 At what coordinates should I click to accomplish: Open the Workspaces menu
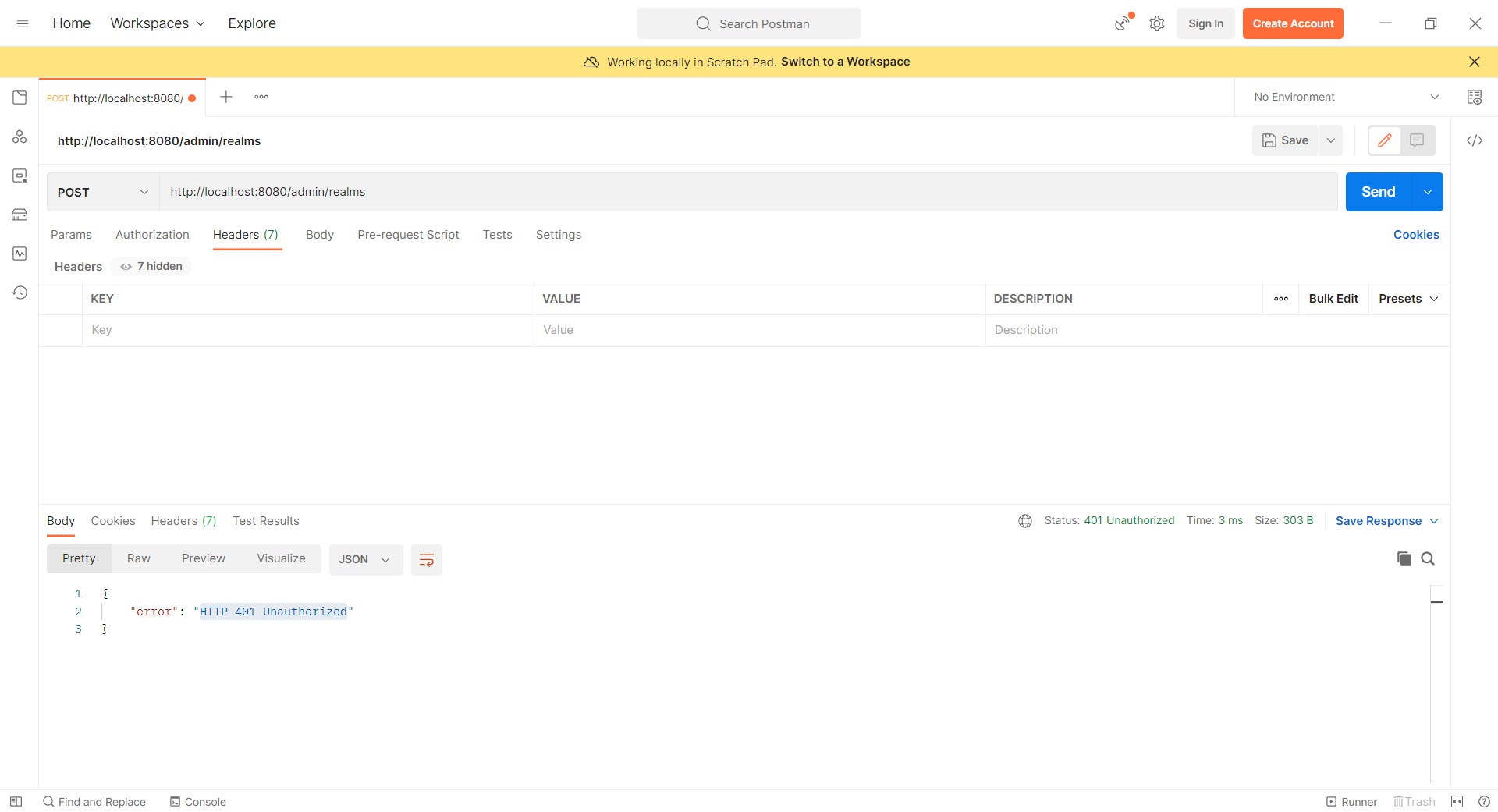pyautogui.click(x=157, y=23)
